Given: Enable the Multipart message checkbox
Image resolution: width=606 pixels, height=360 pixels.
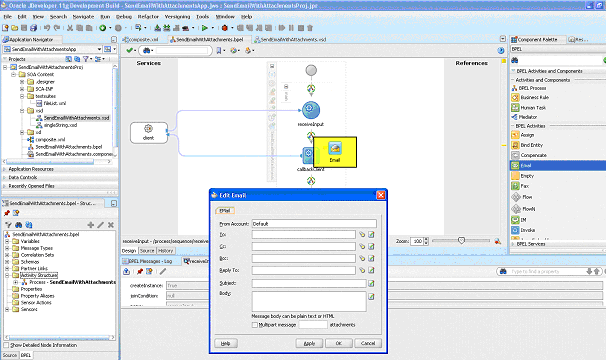Looking at the screenshot, I should [255, 325].
